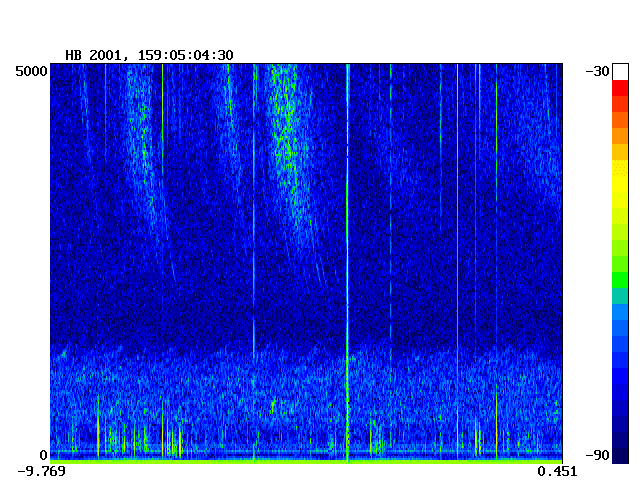Click the "-90" colorbar label
The width and height of the screenshot is (640, 480).
pos(597,455)
